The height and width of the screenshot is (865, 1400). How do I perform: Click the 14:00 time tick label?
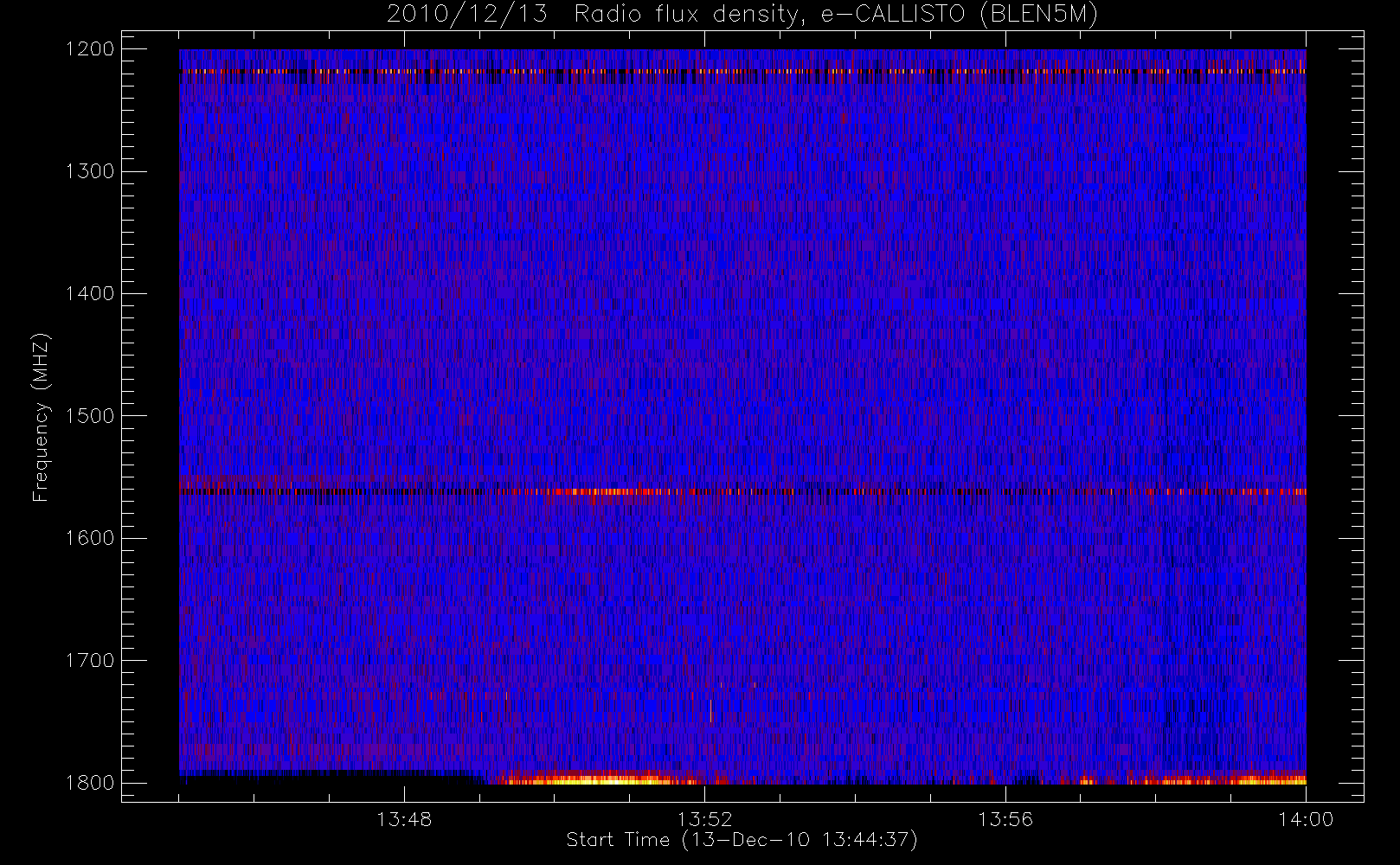click(1306, 819)
